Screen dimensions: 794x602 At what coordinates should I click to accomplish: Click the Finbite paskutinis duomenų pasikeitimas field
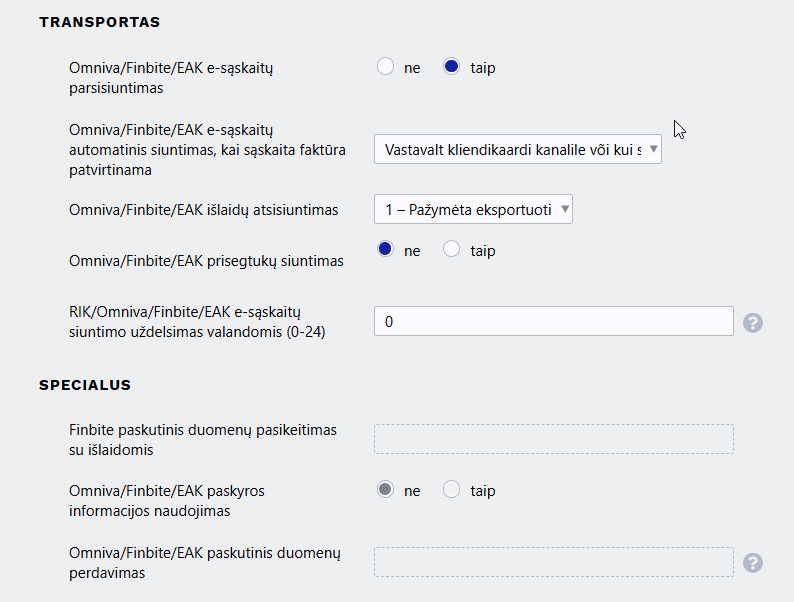point(553,439)
